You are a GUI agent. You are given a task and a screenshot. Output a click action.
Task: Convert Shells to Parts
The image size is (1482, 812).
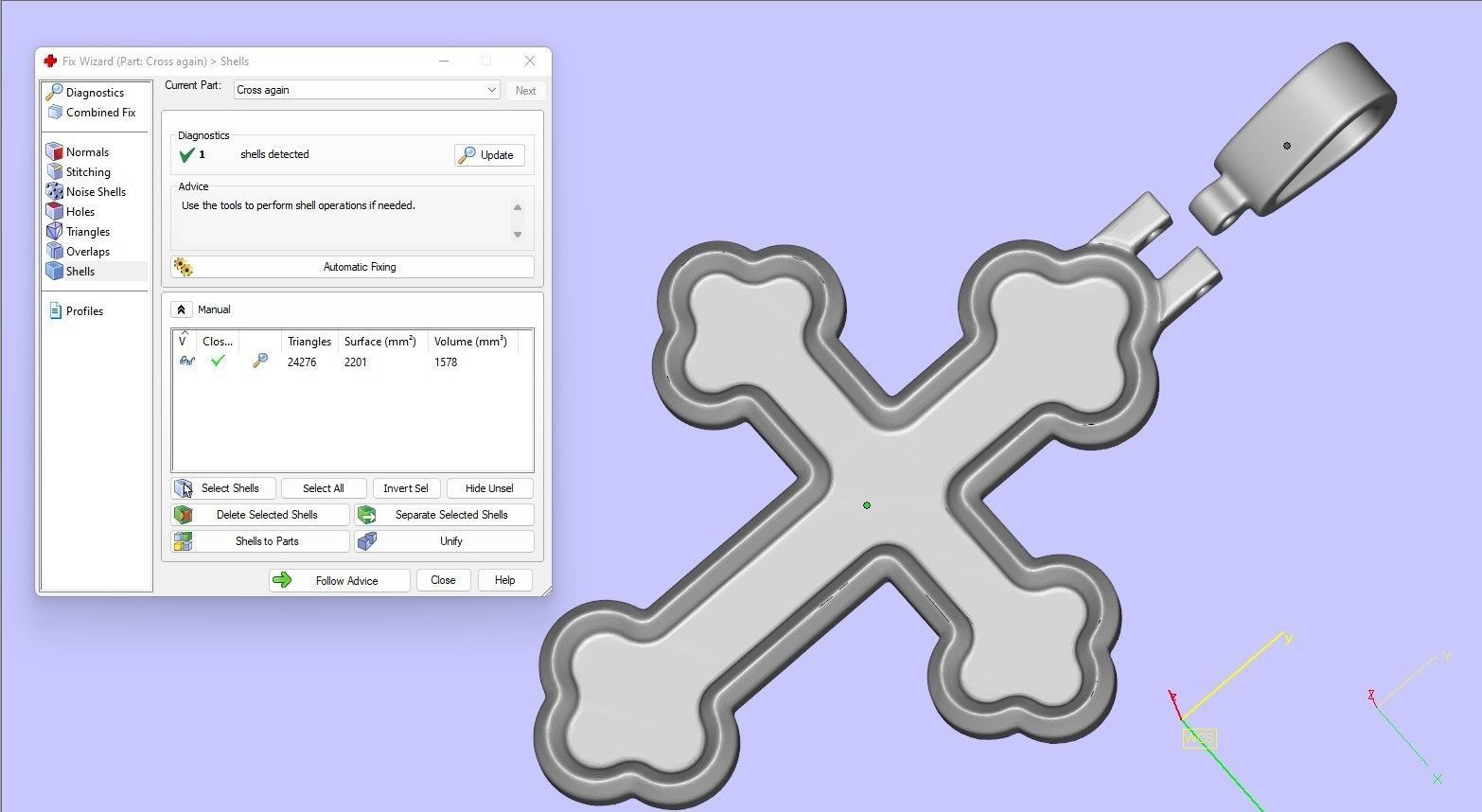point(260,541)
